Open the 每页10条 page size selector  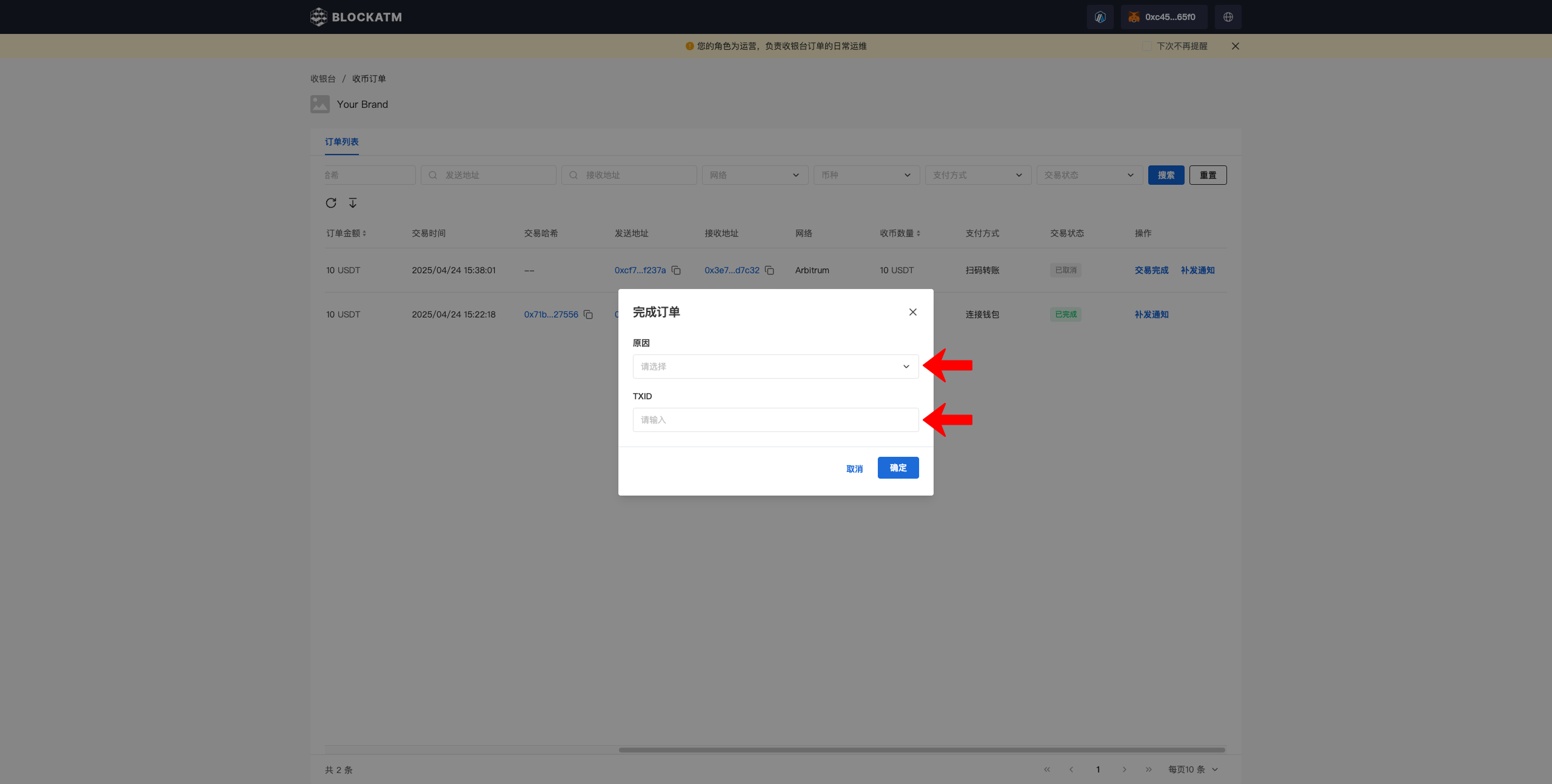(1192, 769)
